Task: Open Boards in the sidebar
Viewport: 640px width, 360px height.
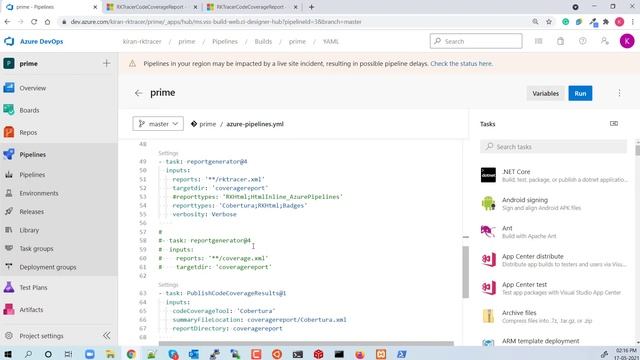Action: (x=29, y=110)
